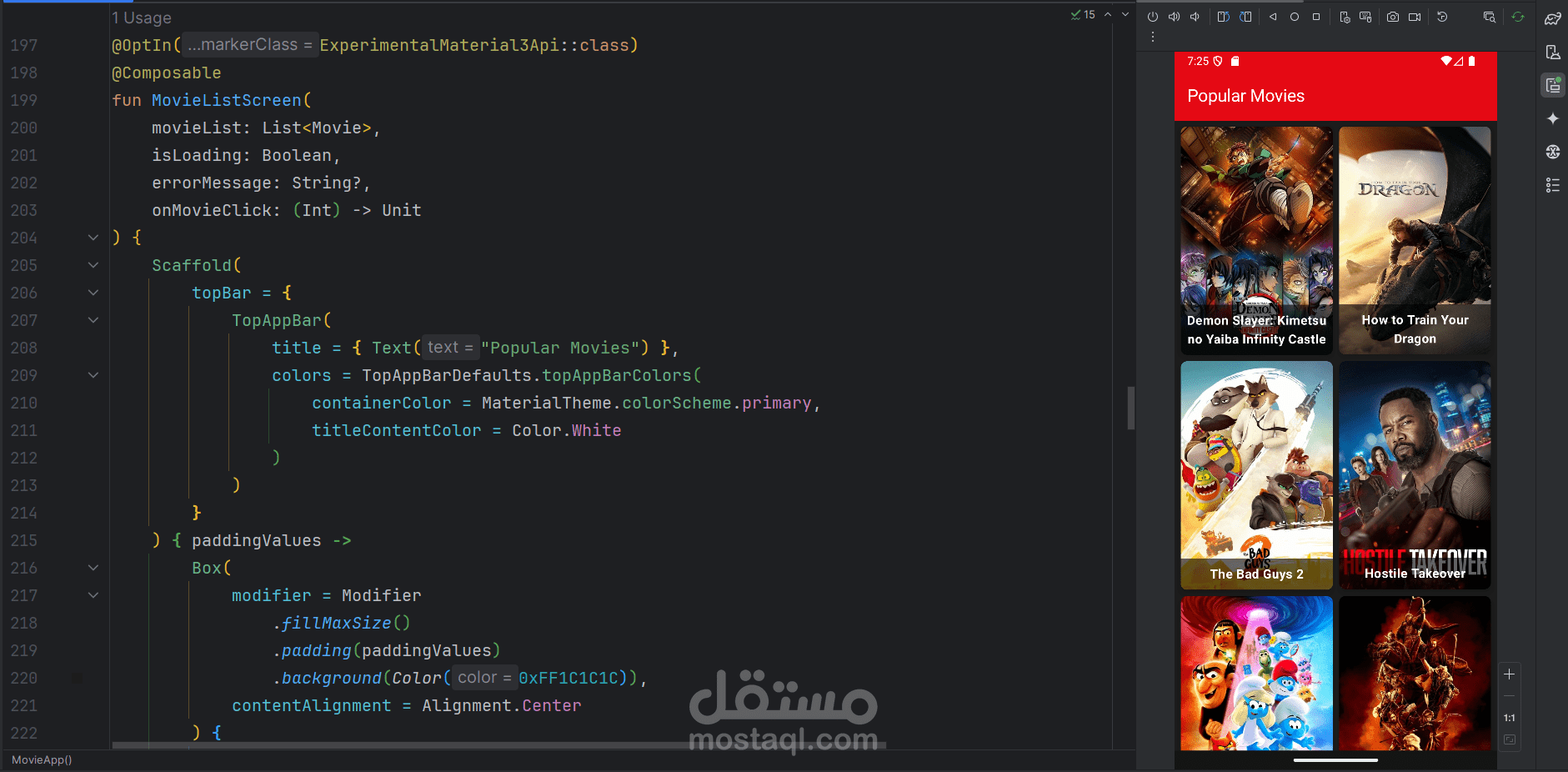Screen dimensions: 1568x772
Task: Click the green sync refresh icon
Action: (x=1518, y=17)
